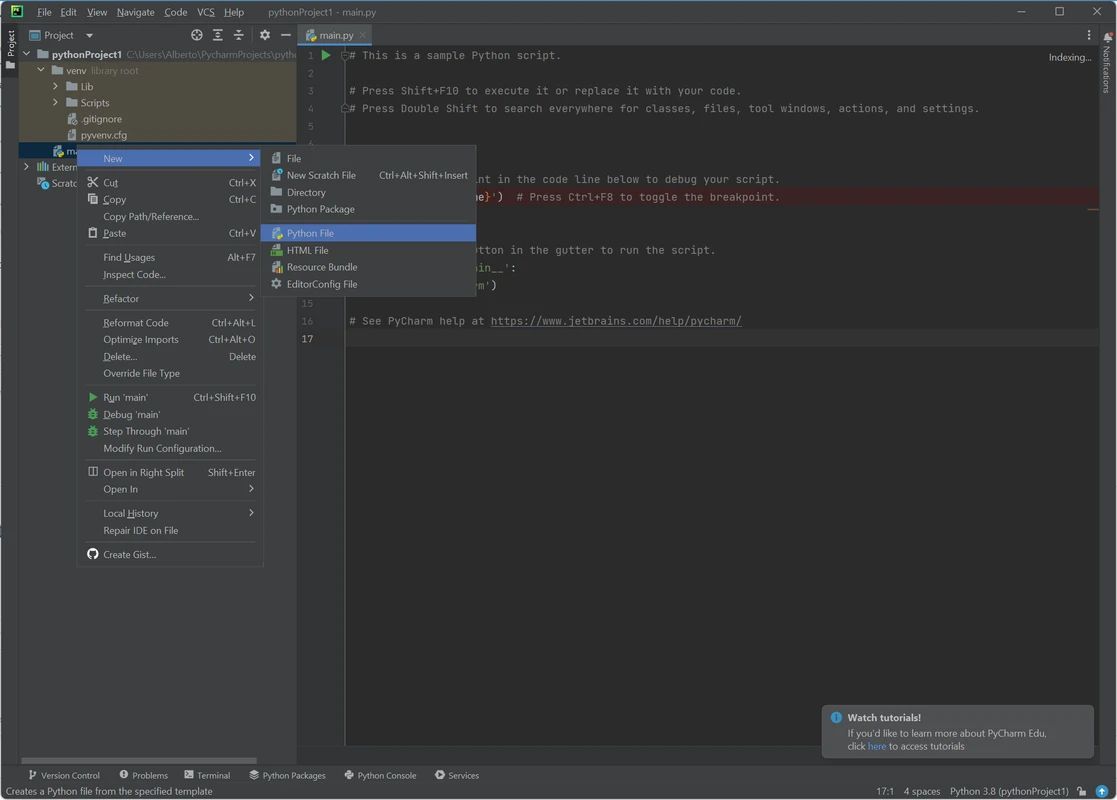The height and width of the screenshot is (800, 1117).
Task: Expand Open In submenu
Action: point(170,489)
